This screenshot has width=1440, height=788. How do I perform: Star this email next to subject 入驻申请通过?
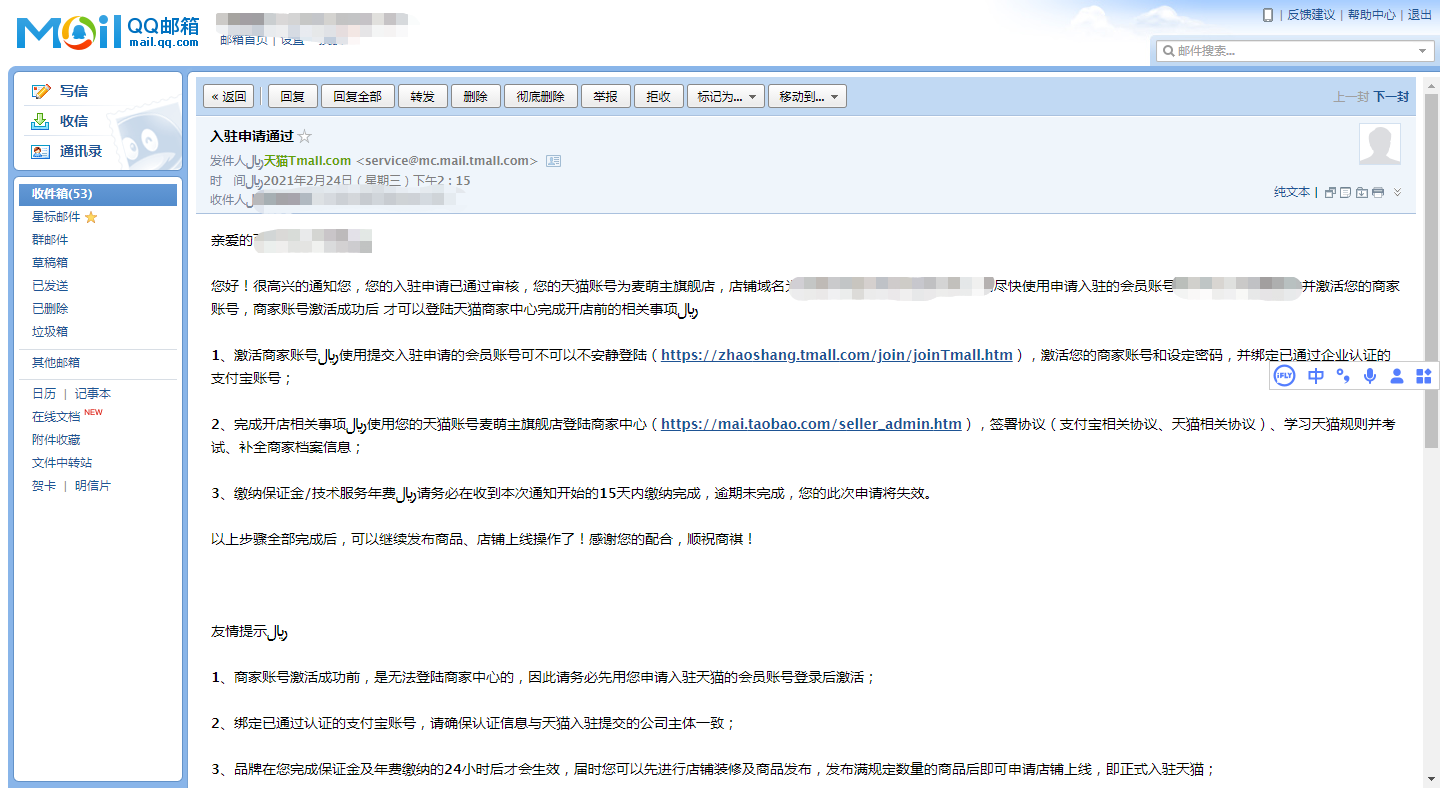(305, 136)
